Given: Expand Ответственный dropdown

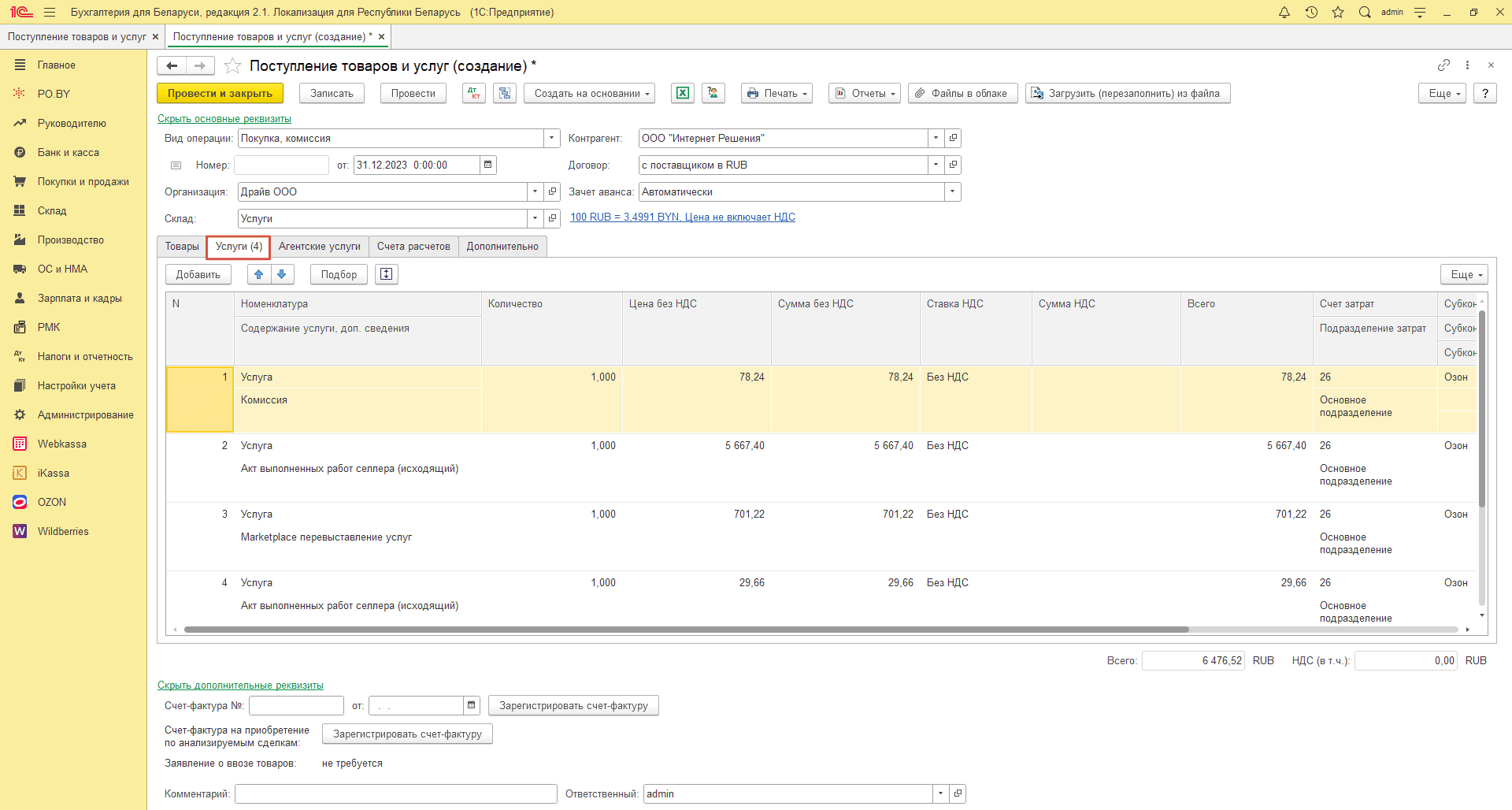Looking at the screenshot, I should click(941, 793).
